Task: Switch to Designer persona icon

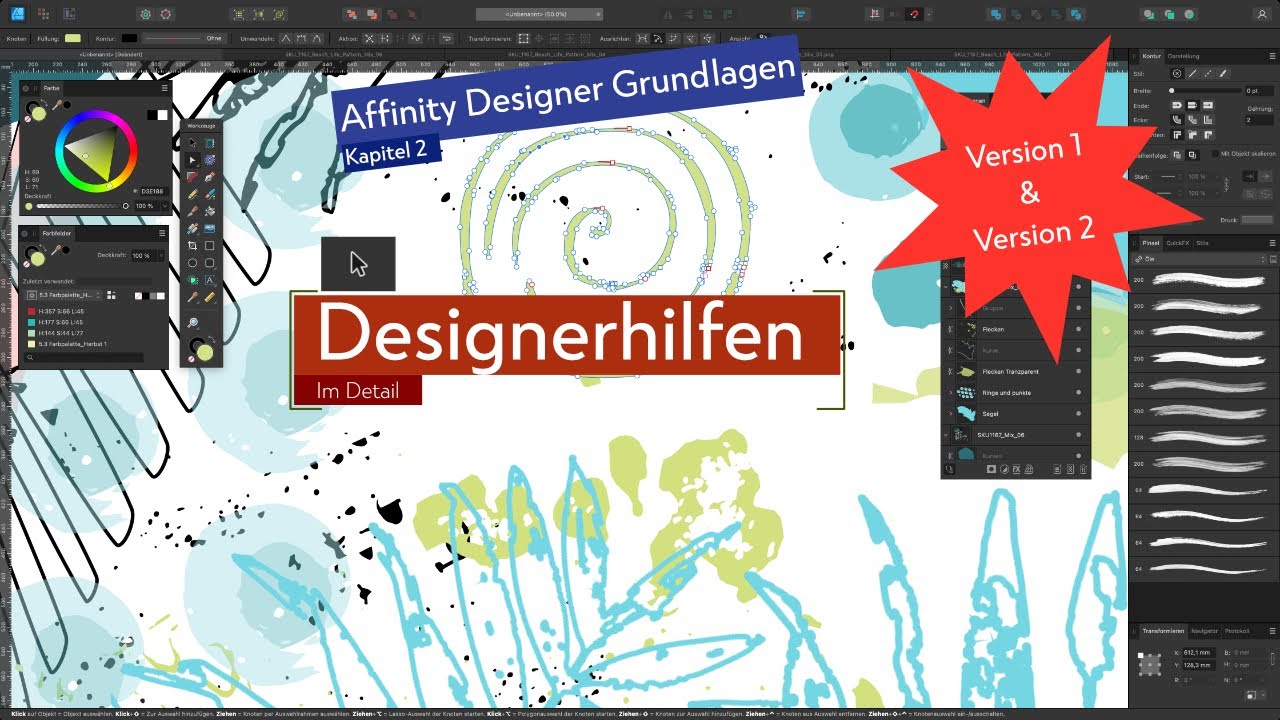Action: [18, 14]
